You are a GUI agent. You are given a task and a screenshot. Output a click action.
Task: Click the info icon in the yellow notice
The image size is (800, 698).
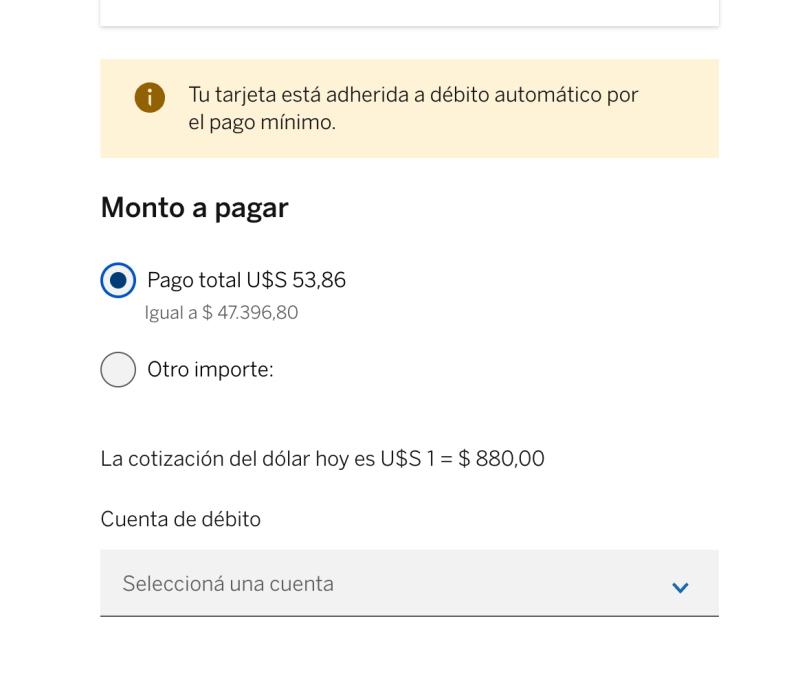point(150,97)
